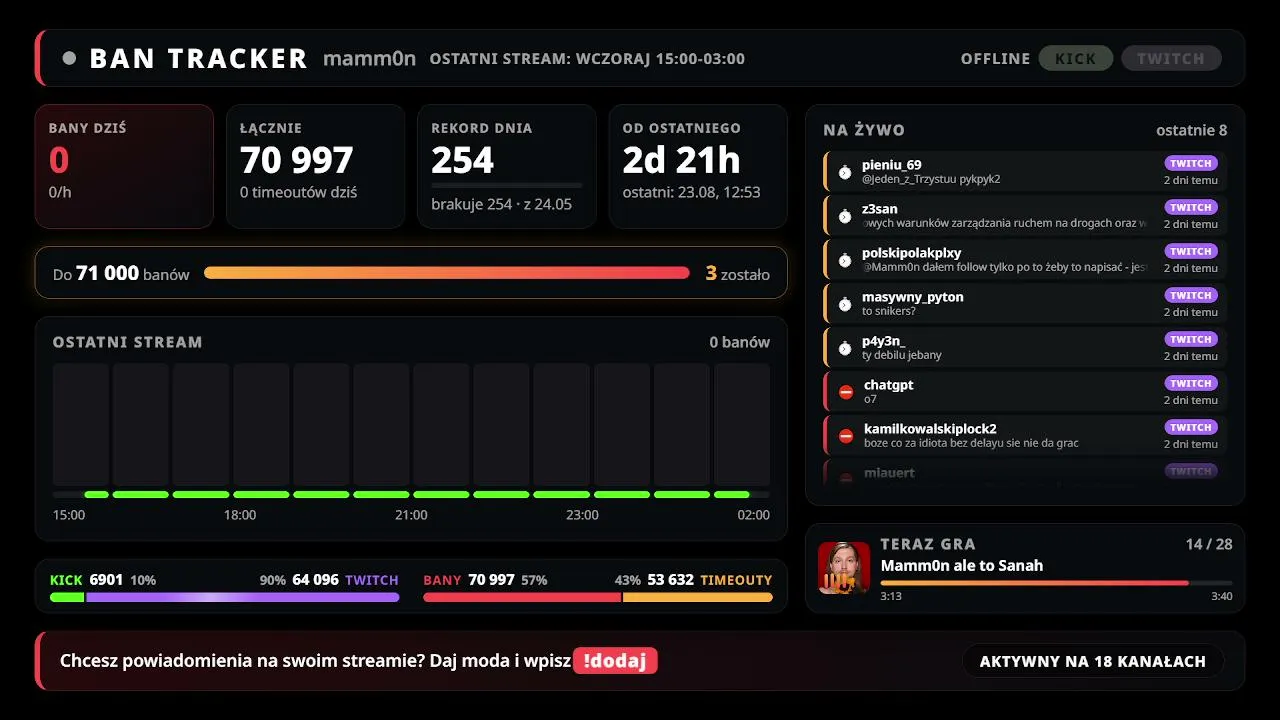The width and height of the screenshot is (1280, 720).
Task: Click the timeout stopwatch icon beside z3san
Action: (845, 216)
